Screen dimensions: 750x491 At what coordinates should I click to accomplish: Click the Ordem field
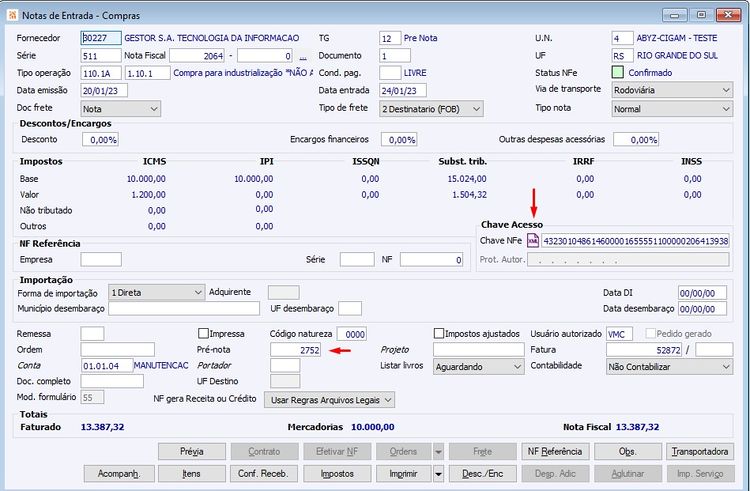point(118,349)
